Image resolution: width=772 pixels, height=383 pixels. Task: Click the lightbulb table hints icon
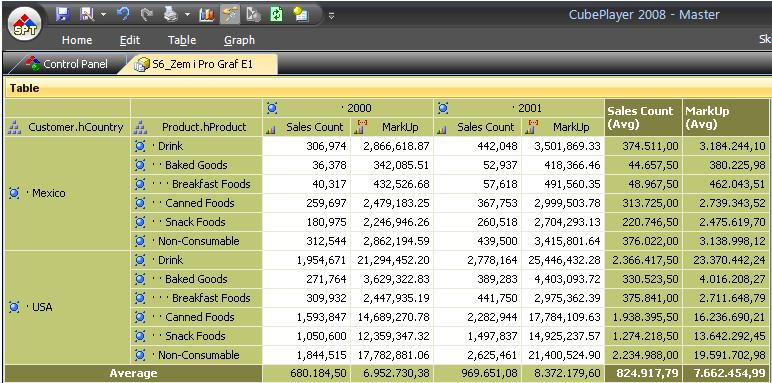pyautogui.click(x=300, y=15)
